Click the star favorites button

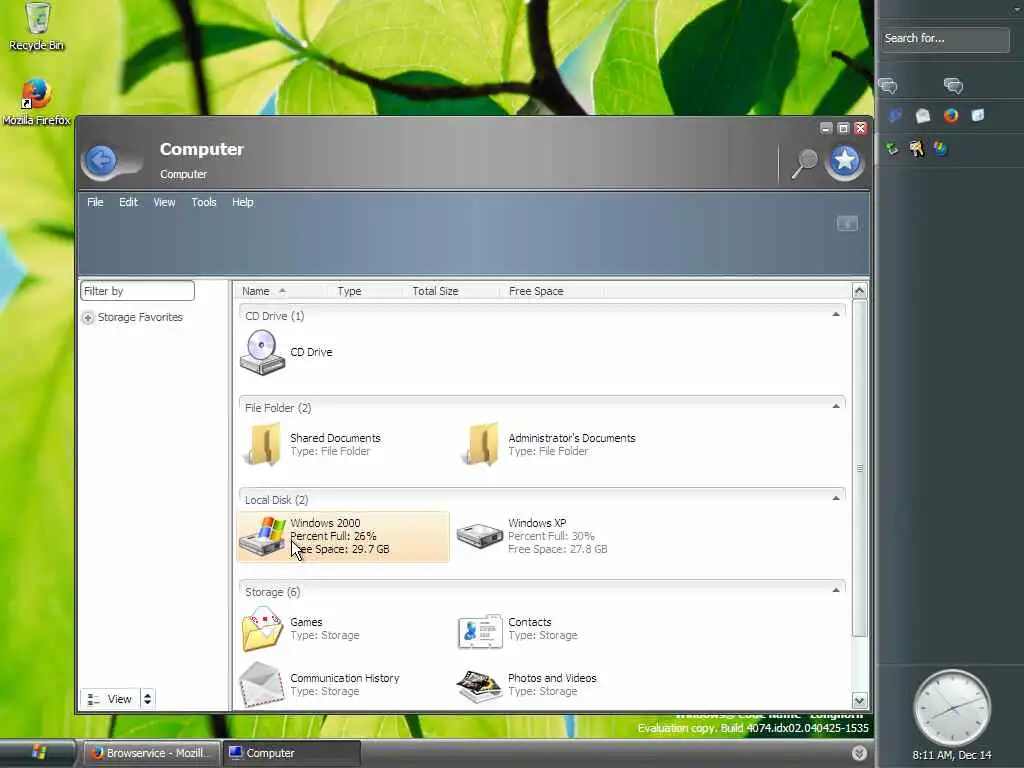pos(844,161)
